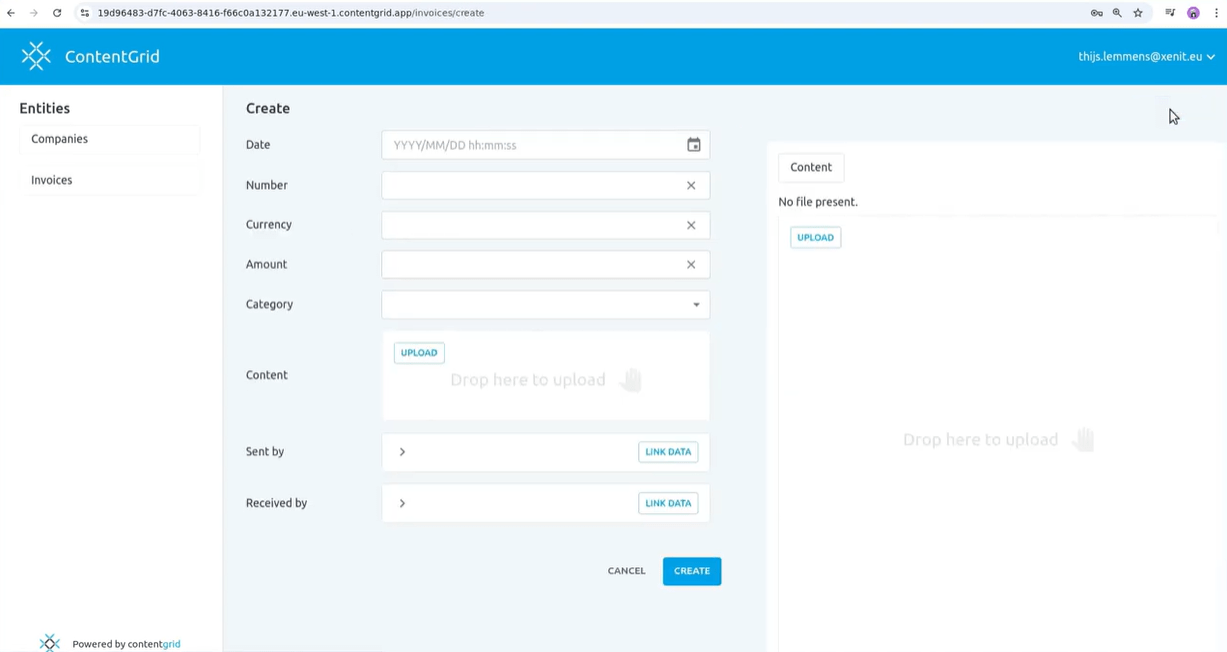Open the date picker calendar icon
Image resolution: width=1227 pixels, height=652 pixels.
tap(693, 145)
